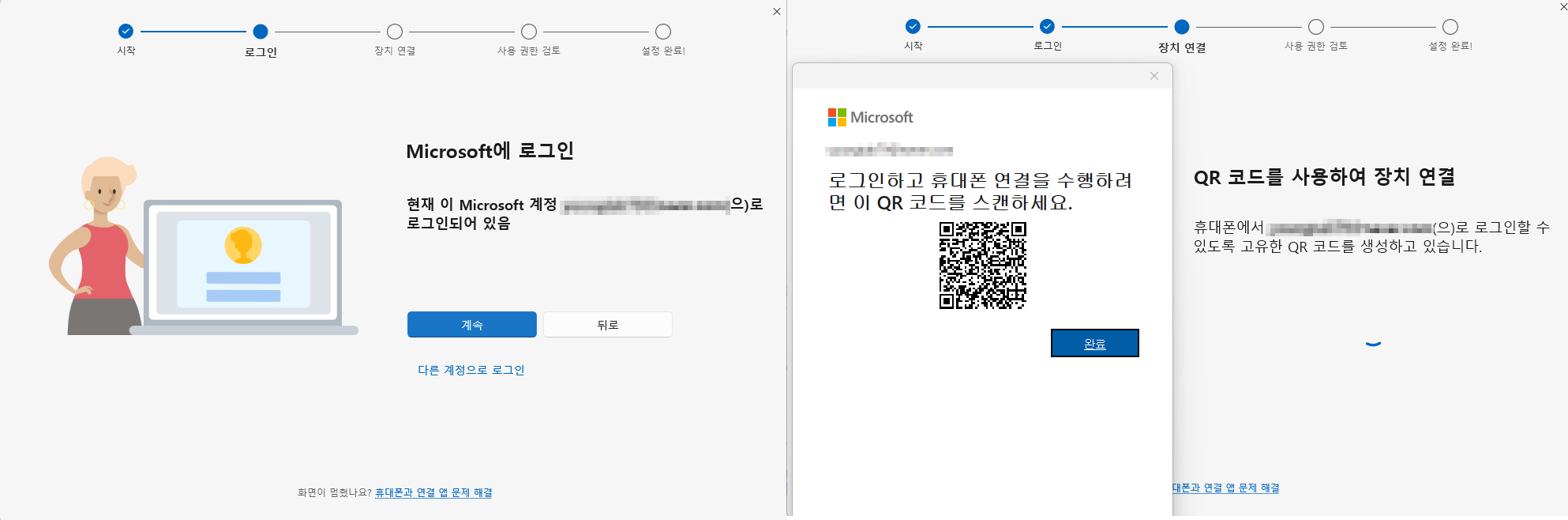This screenshot has width=1568, height=520.
Task: Select 설정 완료! step circle in right window
Action: point(1450,26)
